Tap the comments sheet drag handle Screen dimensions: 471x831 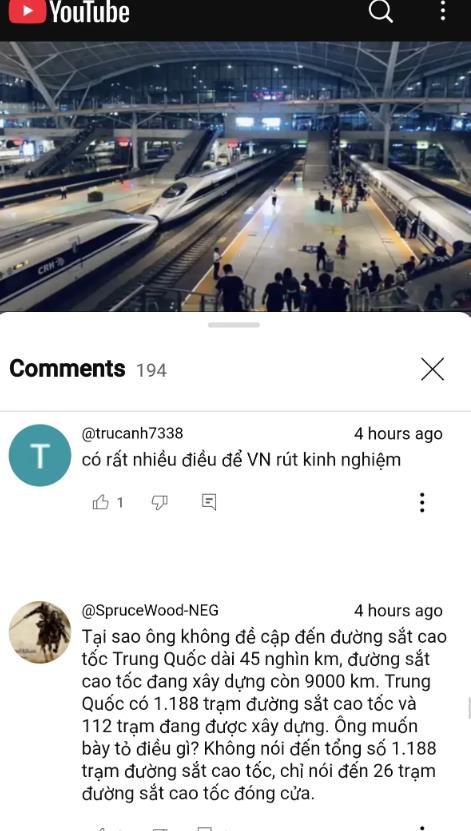(234, 325)
